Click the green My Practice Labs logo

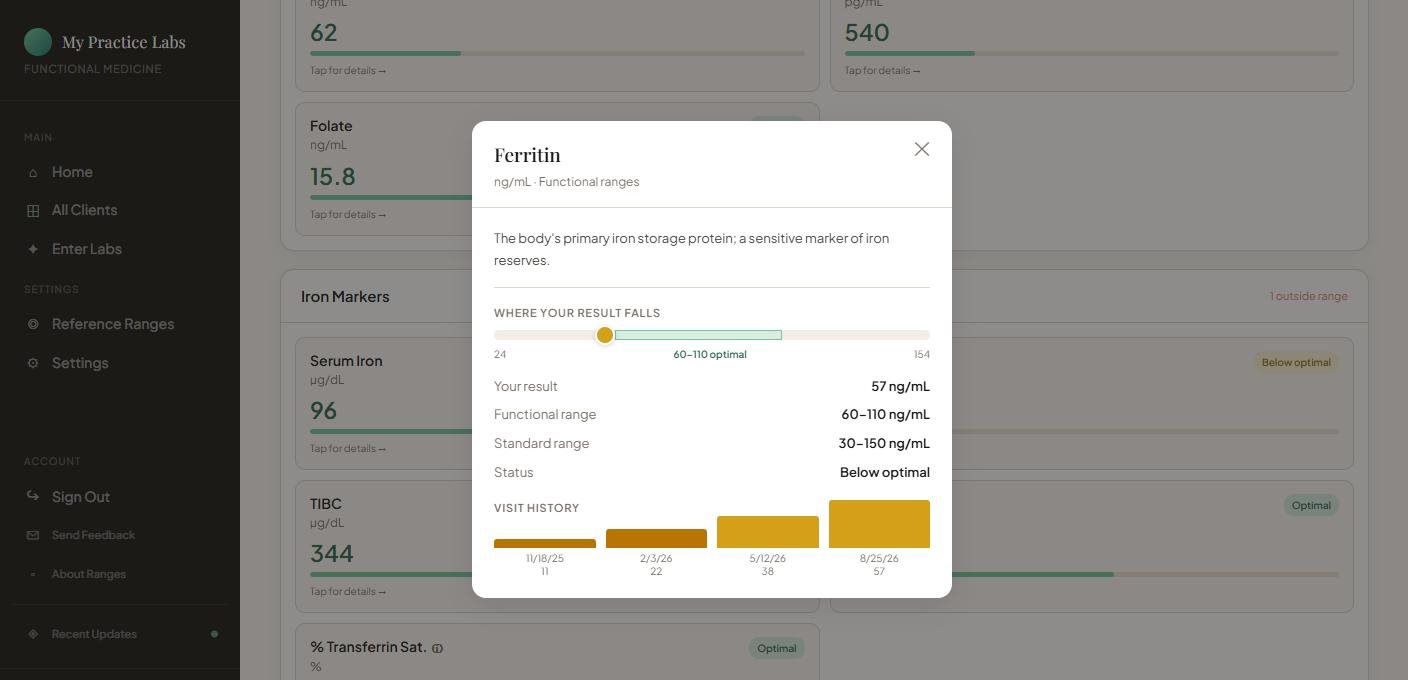click(38, 42)
